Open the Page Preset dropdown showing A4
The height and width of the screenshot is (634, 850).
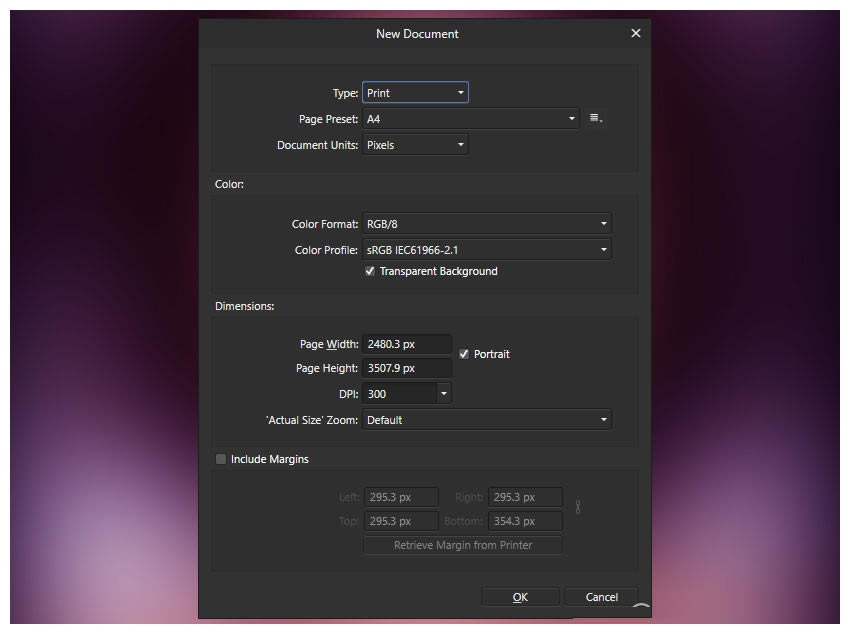coord(470,117)
